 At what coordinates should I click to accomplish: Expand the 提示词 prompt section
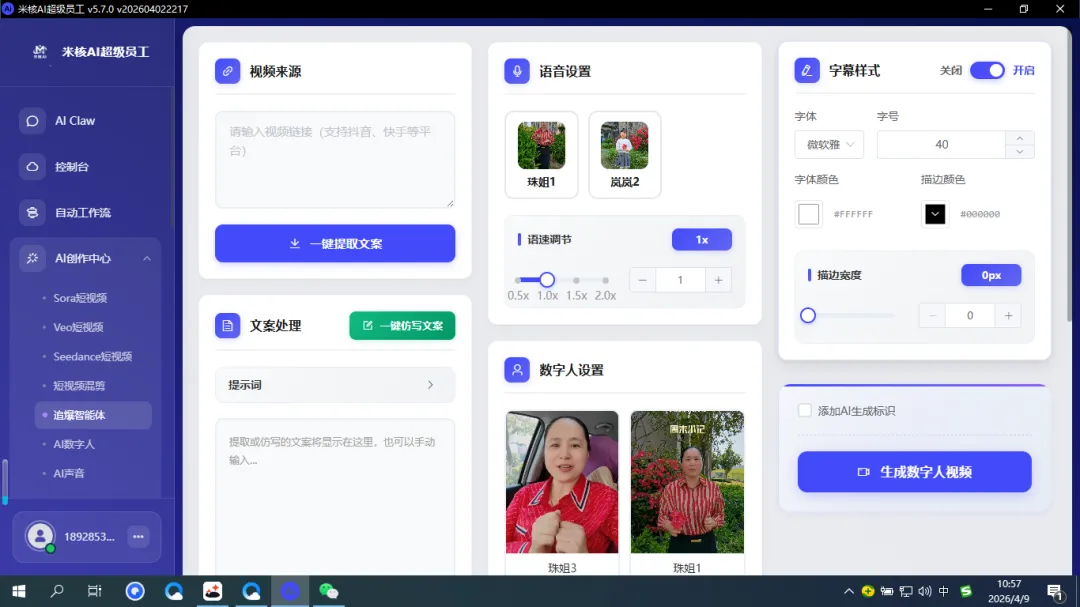335,384
